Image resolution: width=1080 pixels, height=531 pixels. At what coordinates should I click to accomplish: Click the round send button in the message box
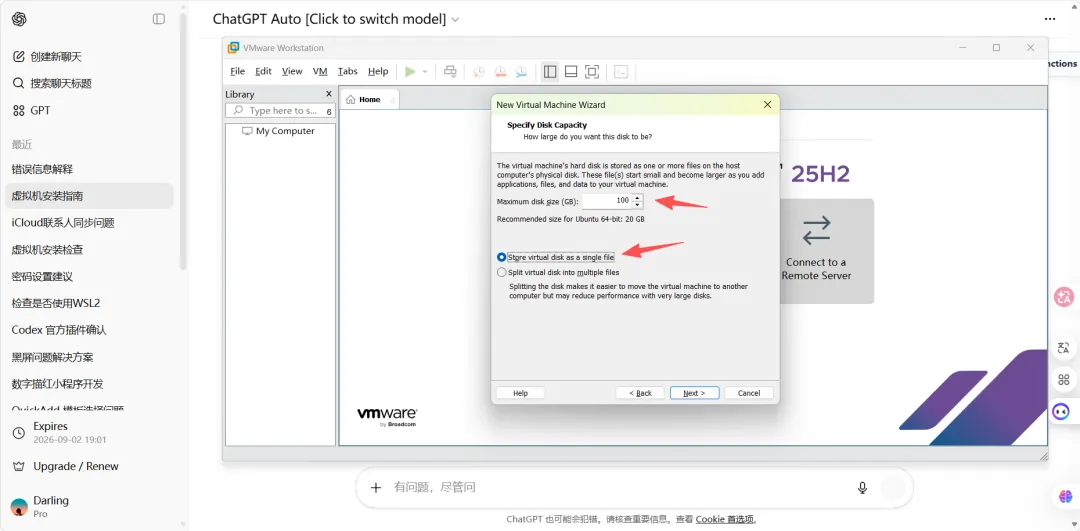tap(893, 488)
